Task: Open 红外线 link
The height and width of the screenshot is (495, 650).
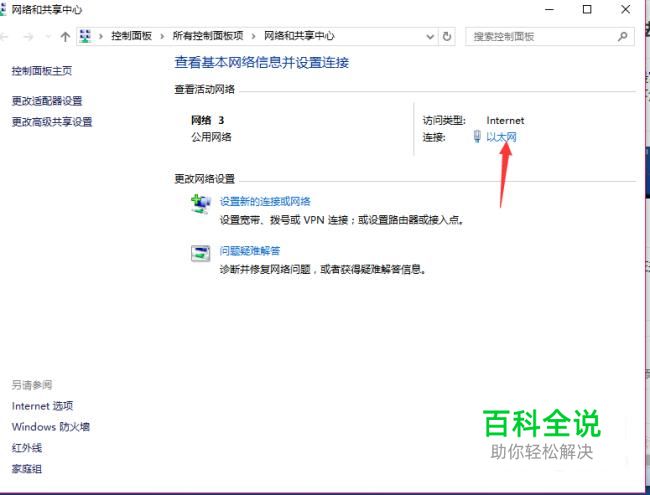Action: [27, 448]
